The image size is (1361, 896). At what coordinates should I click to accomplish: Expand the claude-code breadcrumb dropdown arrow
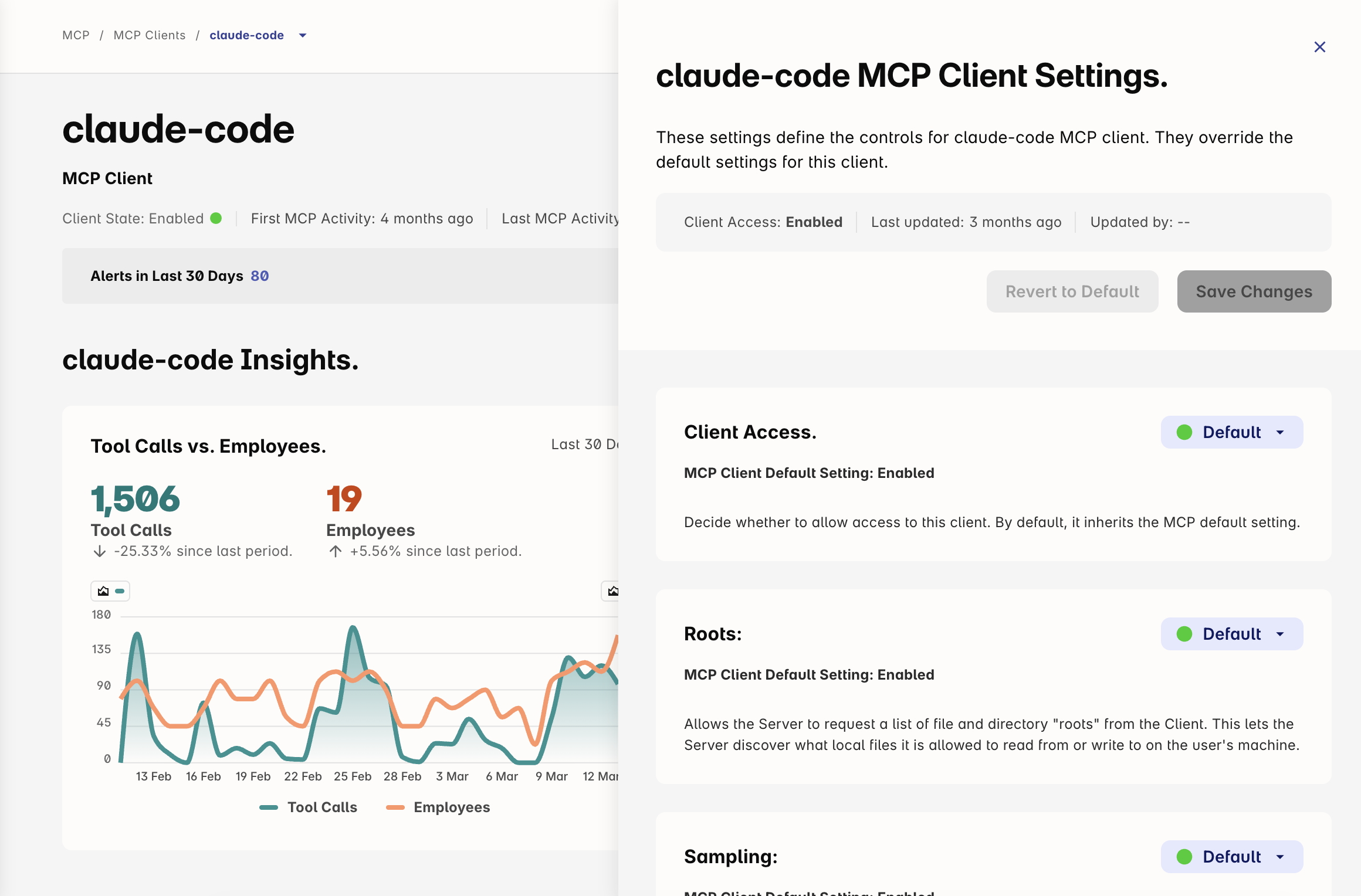[x=303, y=35]
